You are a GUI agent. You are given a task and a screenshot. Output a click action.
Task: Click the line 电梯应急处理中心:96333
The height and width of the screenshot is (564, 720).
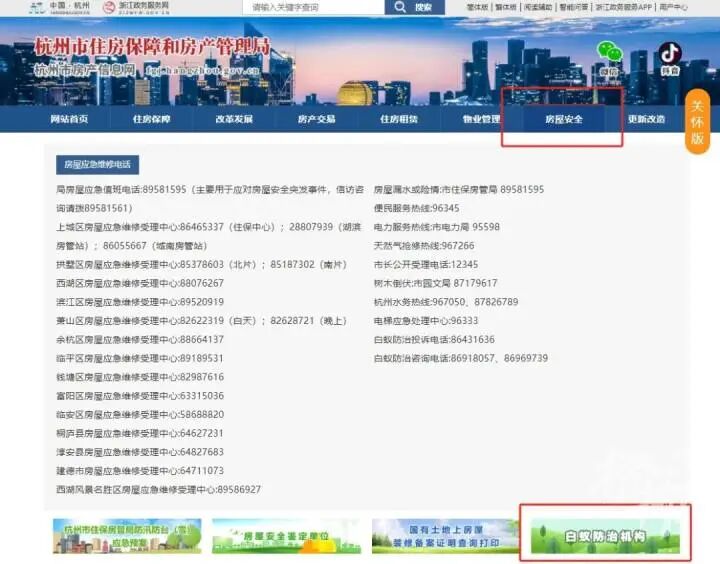[x=426, y=321]
